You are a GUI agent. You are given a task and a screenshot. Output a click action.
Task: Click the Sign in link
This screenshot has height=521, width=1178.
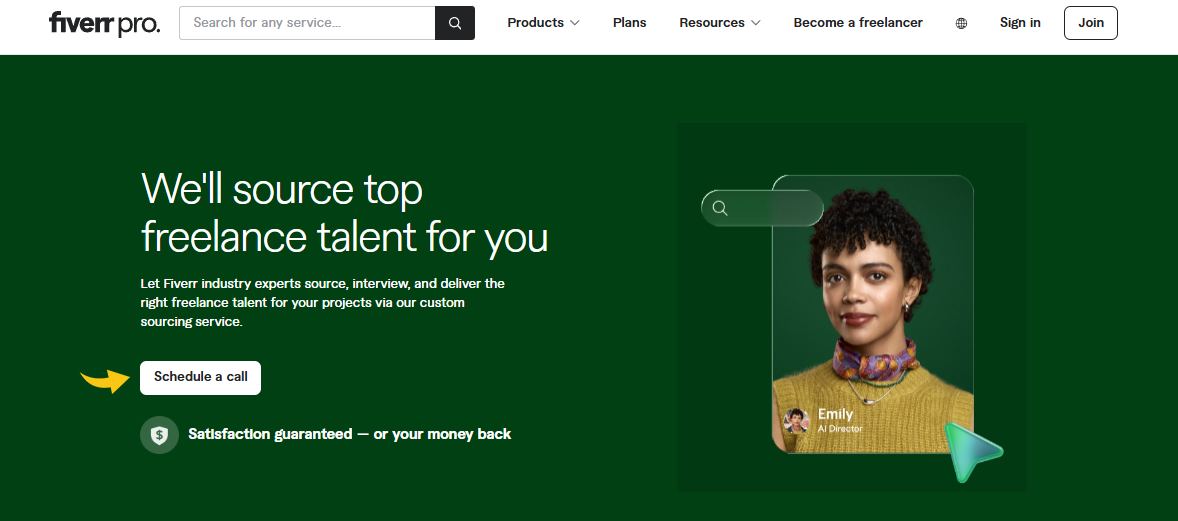(x=1019, y=23)
